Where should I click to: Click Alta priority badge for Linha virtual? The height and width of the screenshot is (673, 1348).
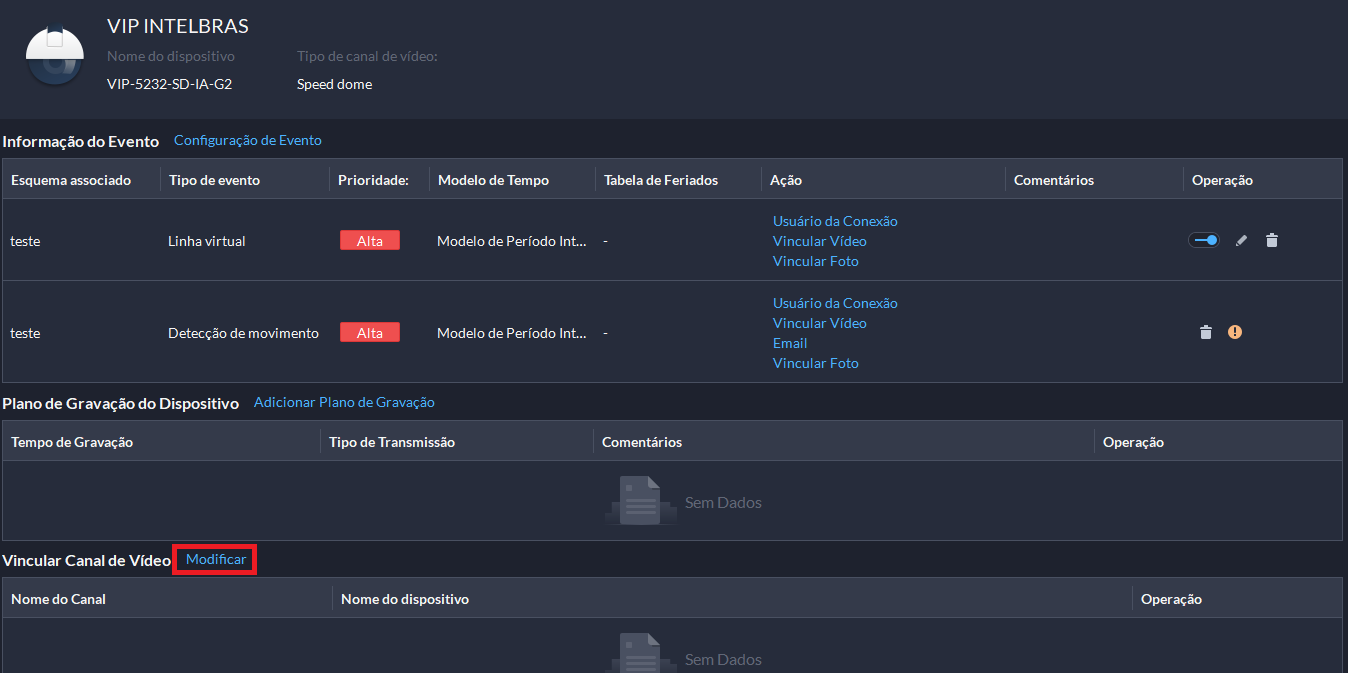pos(370,240)
